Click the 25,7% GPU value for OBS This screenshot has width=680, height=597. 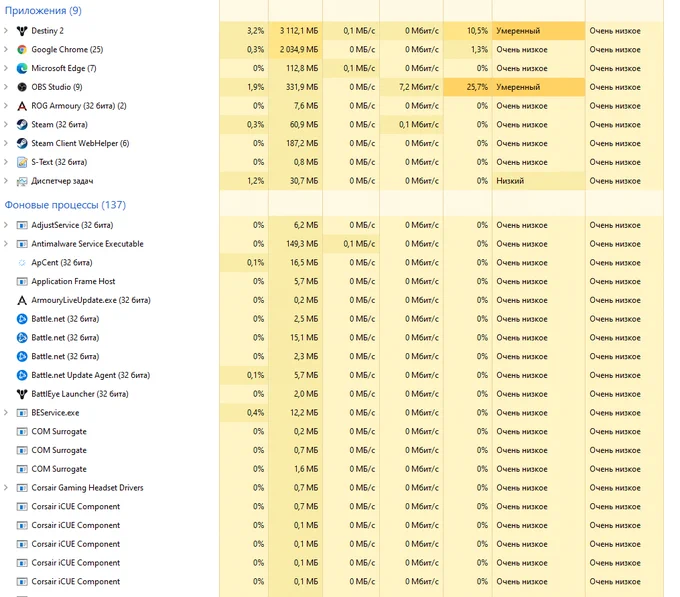(x=477, y=87)
